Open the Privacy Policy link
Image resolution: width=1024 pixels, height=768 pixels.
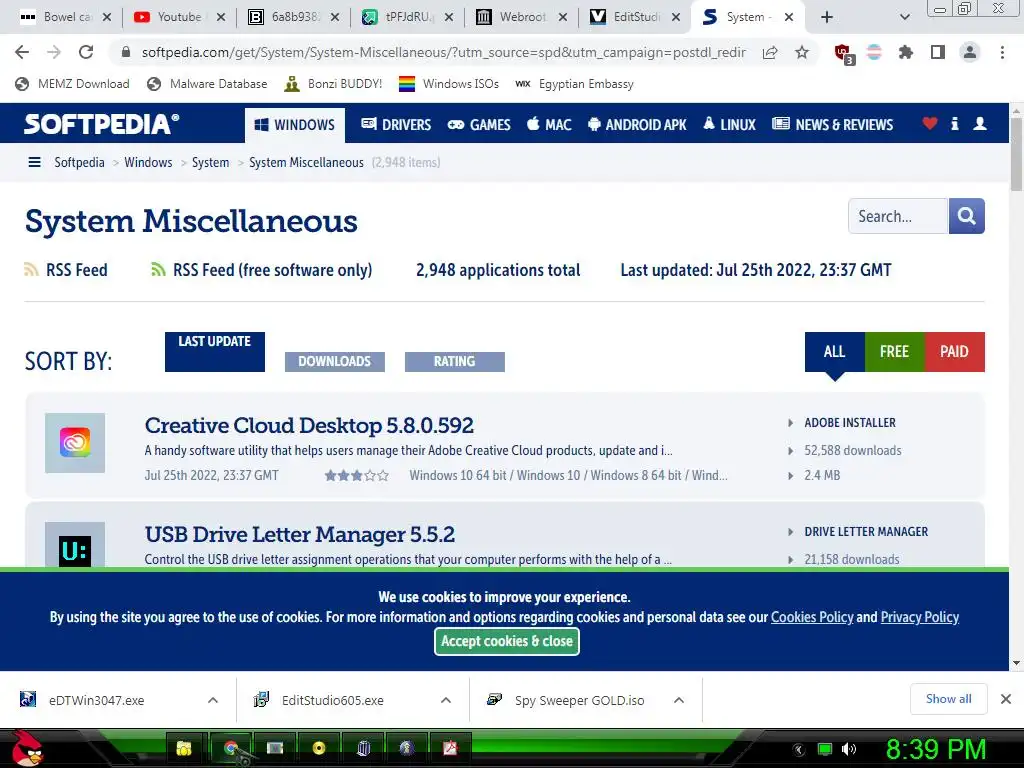(920, 617)
